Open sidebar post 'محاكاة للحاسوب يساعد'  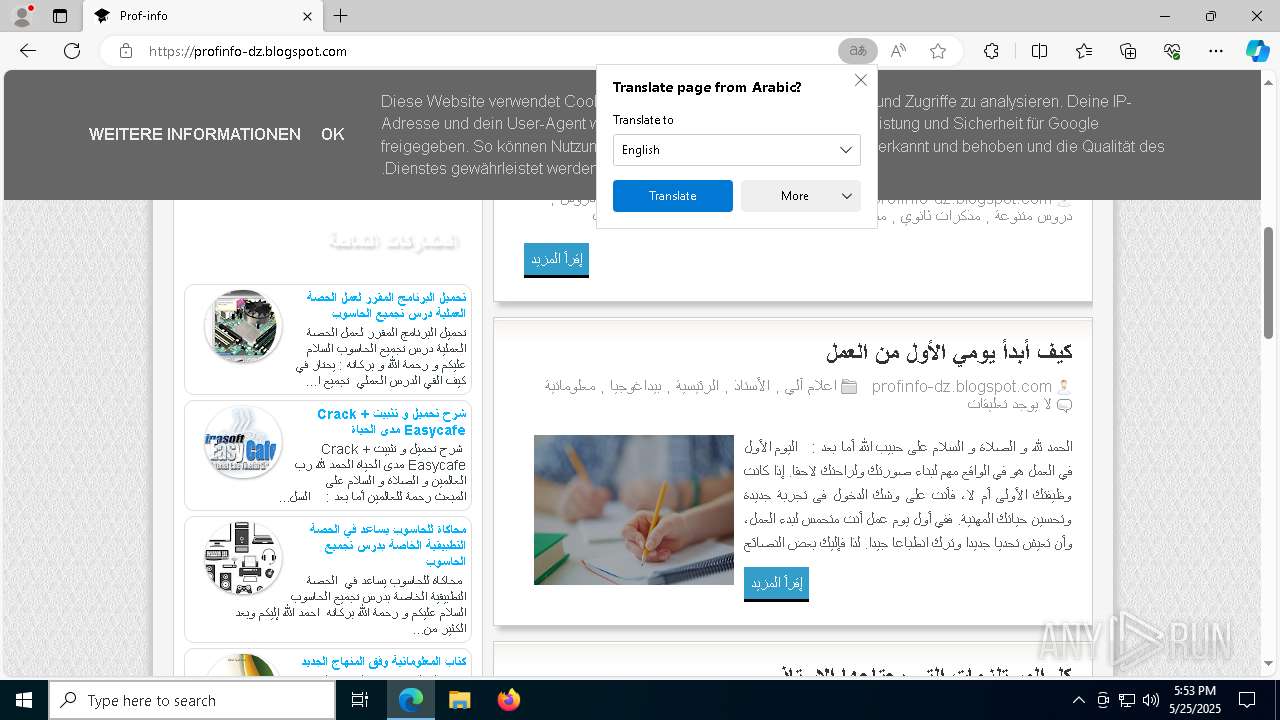pyautogui.click(x=387, y=545)
